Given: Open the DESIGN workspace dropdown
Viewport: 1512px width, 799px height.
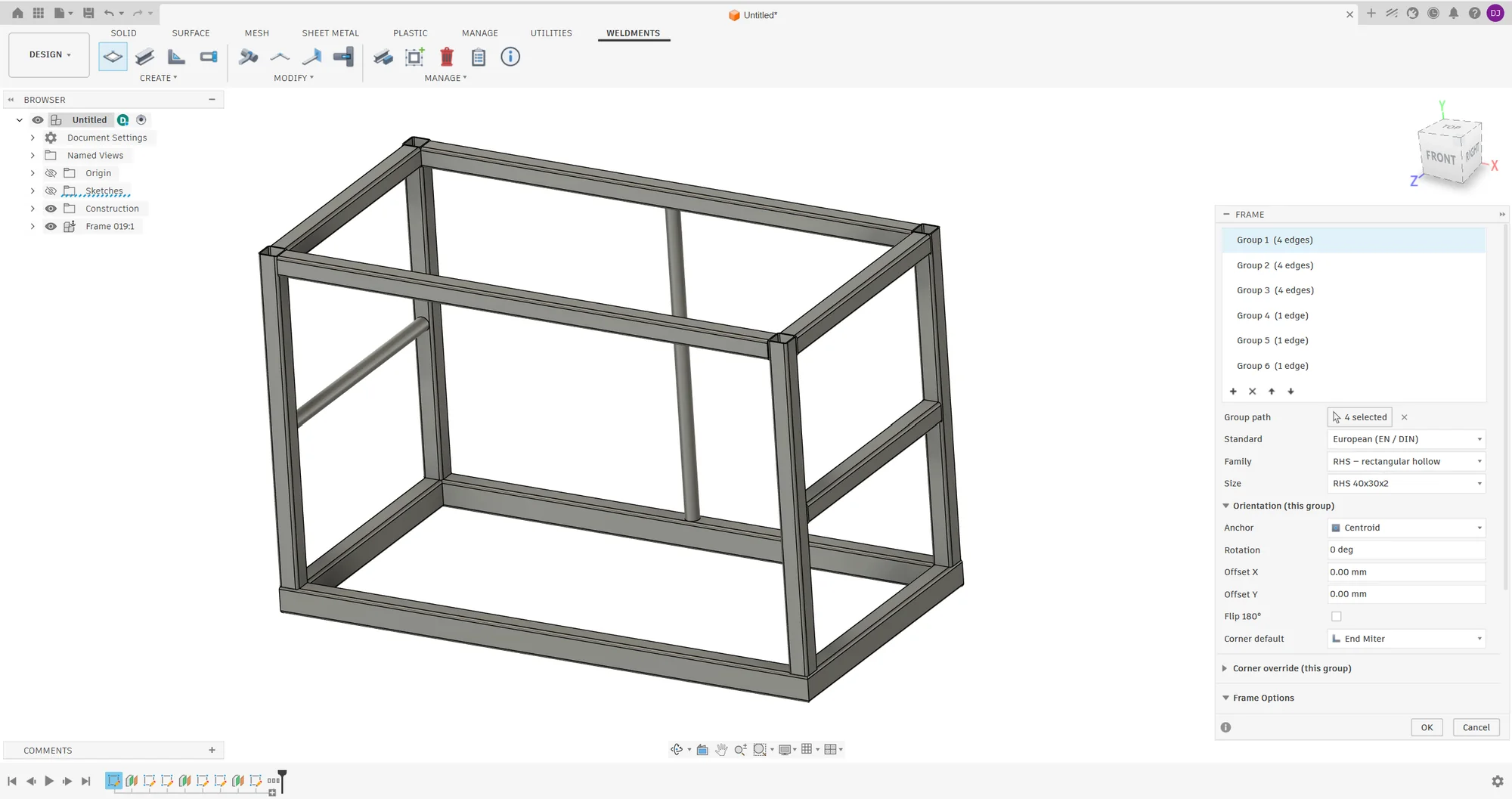Looking at the screenshot, I should [x=49, y=54].
